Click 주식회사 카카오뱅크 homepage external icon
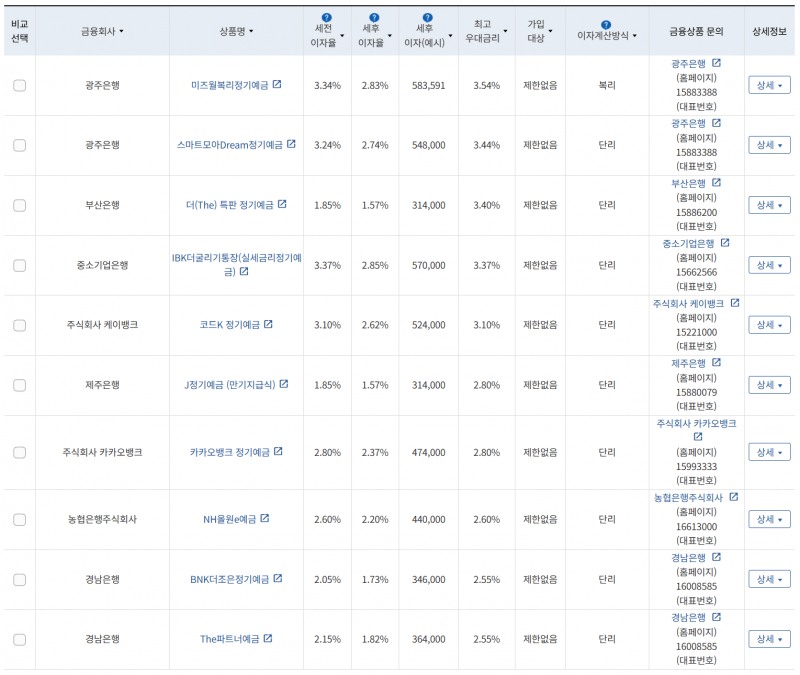 (x=698, y=437)
